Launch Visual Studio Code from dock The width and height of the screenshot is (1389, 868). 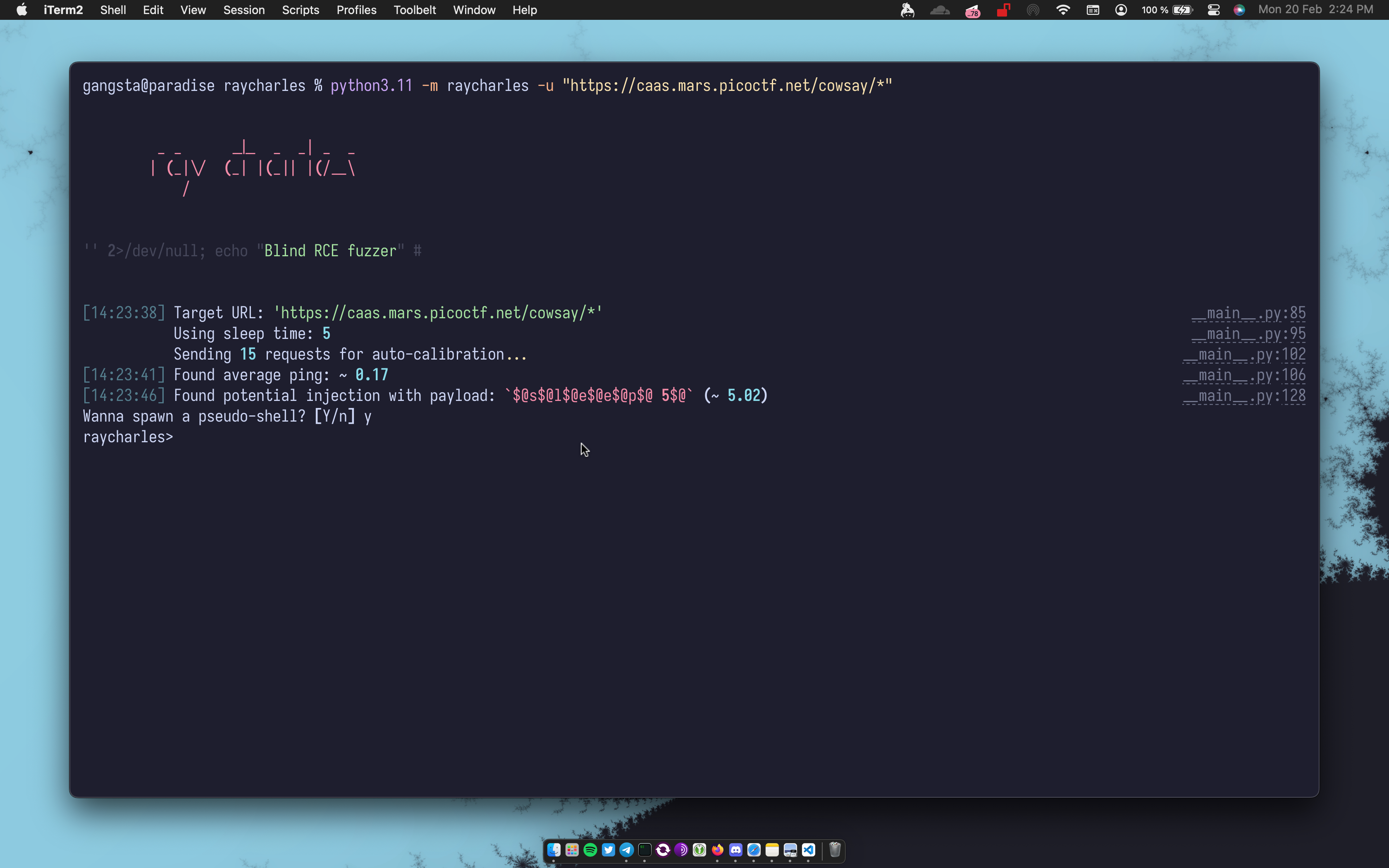[809, 850]
